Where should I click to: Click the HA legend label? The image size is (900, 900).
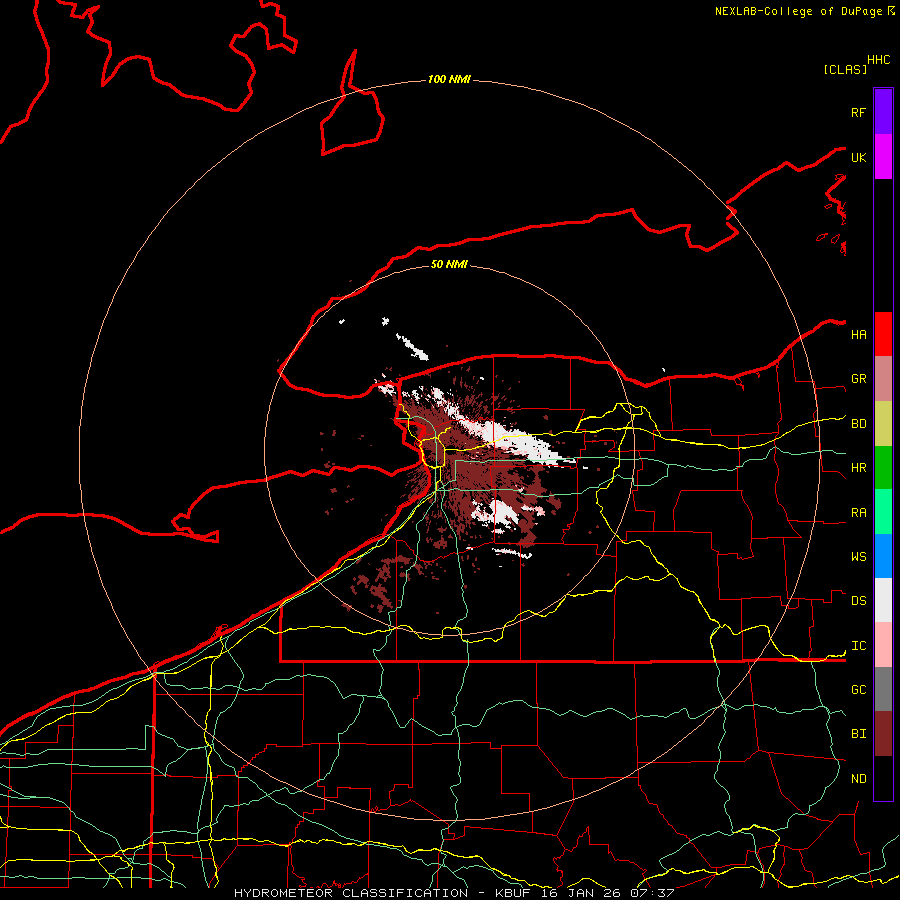[858, 335]
